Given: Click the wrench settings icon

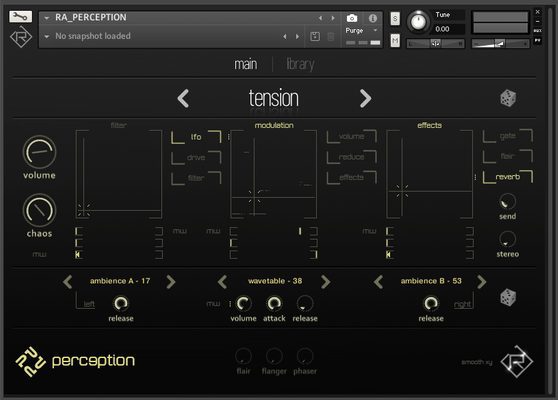Looking at the screenshot, I should (20, 16).
